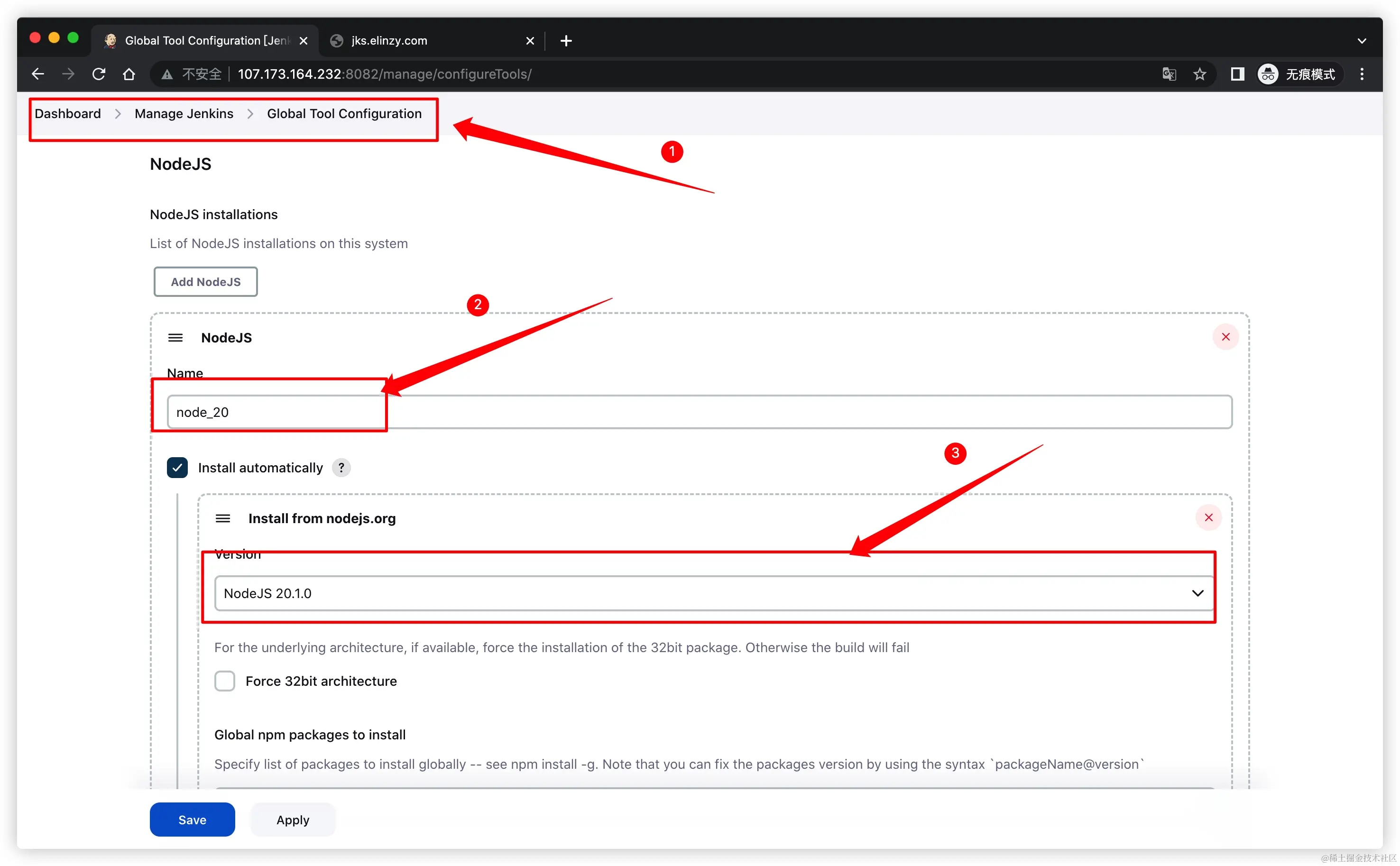Open Manage Jenkins breadcrumb

pos(184,113)
